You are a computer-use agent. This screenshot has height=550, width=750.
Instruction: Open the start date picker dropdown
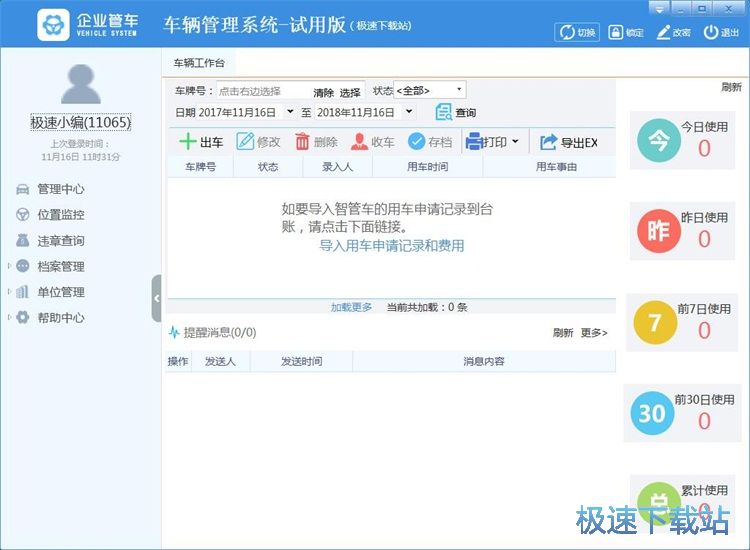click(x=290, y=112)
